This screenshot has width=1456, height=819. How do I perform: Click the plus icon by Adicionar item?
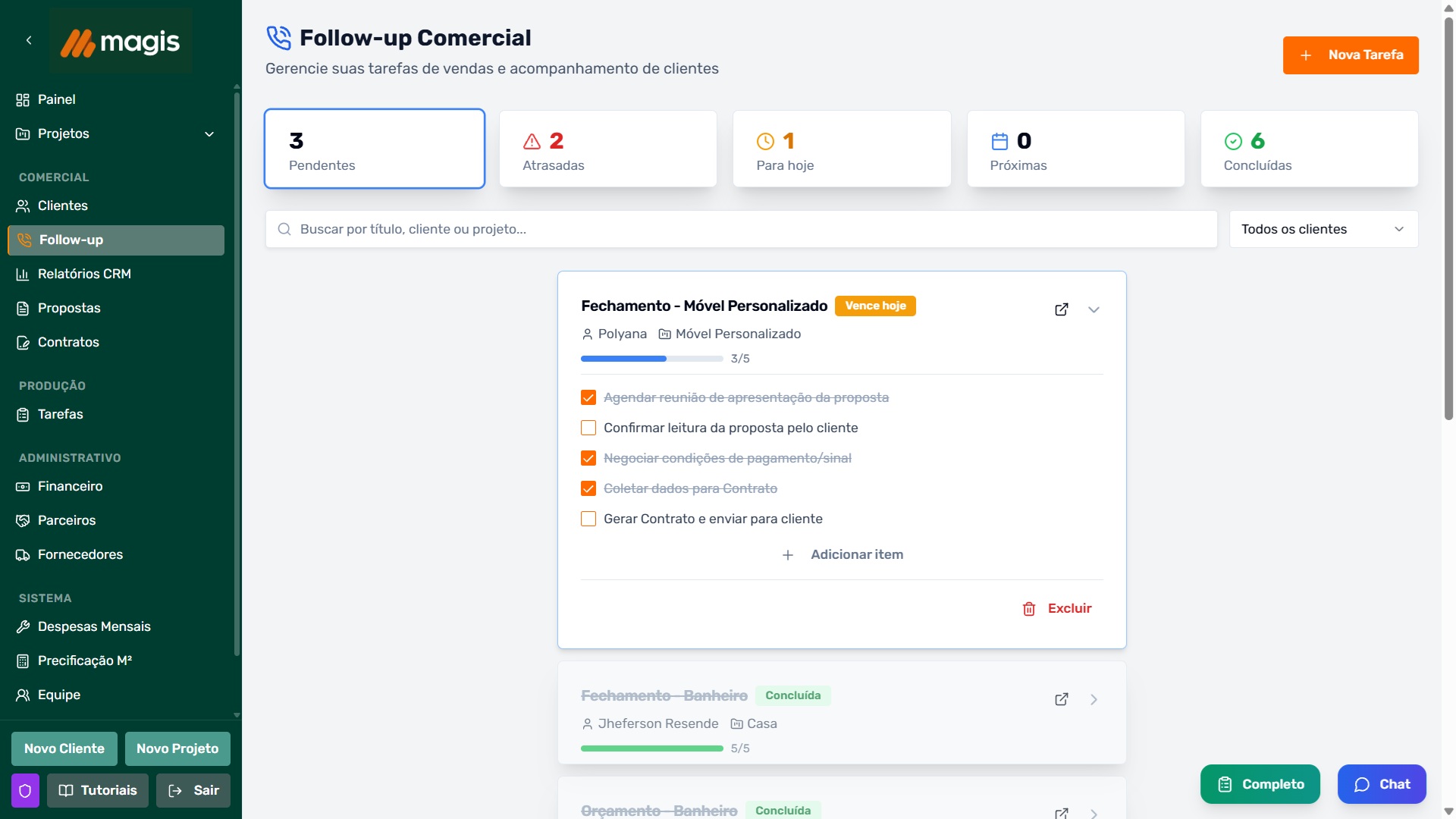coord(788,555)
